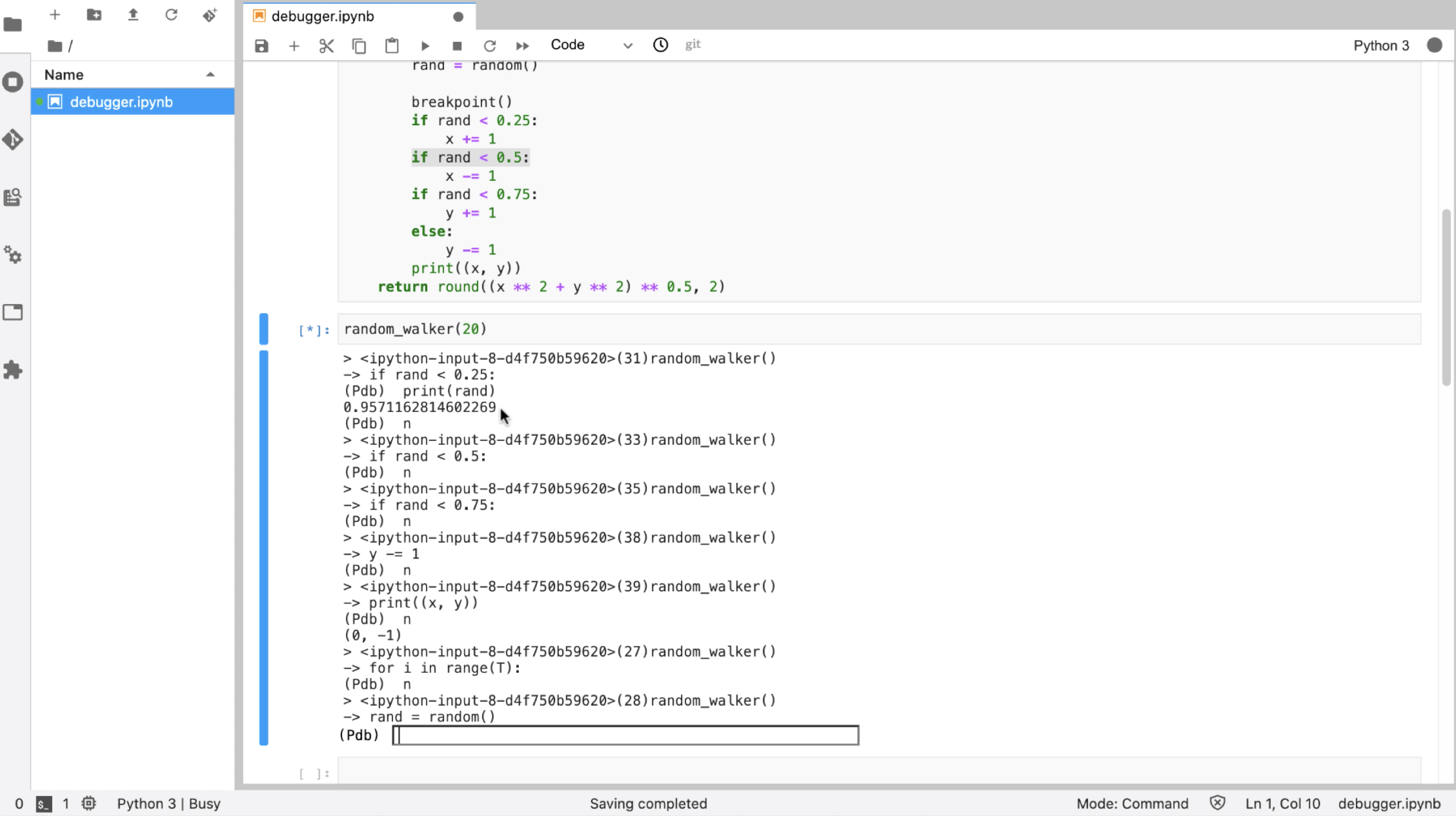Cut selected cell with the scissors icon
The width and height of the screenshot is (1456, 816).
tap(327, 46)
